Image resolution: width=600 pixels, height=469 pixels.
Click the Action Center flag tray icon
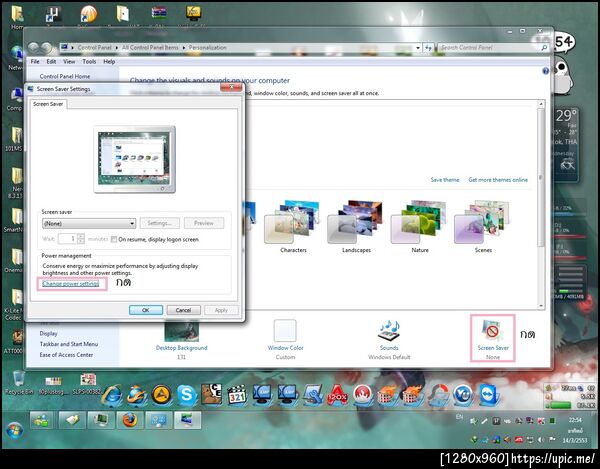[551, 440]
